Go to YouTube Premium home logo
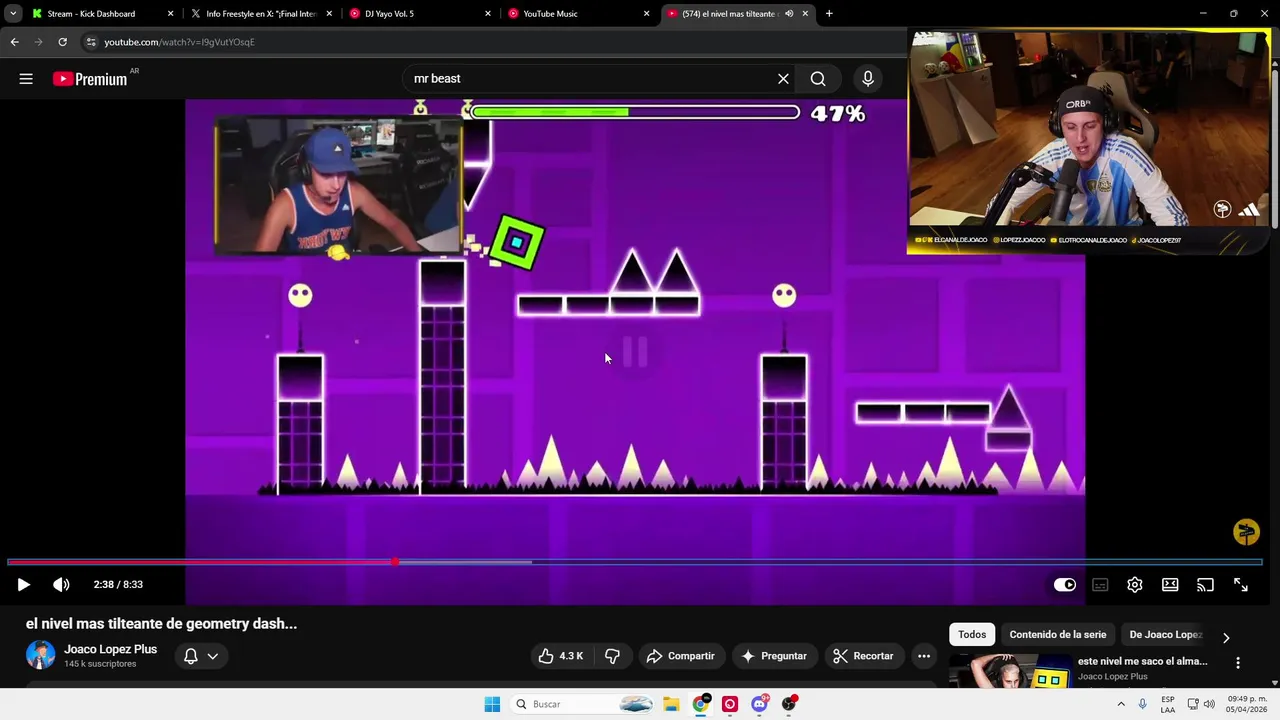Image resolution: width=1280 pixels, height=720 pixels. (x=90, y=79)
